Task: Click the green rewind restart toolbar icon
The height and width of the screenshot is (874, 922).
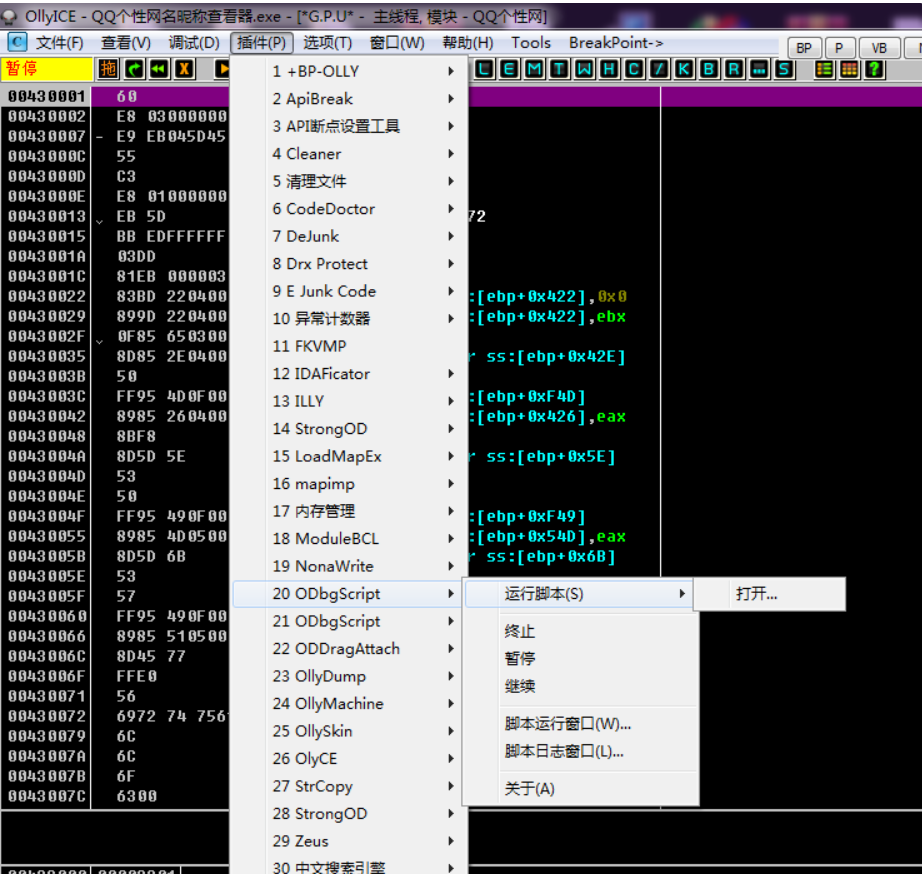Action: (x=159, y=69)
